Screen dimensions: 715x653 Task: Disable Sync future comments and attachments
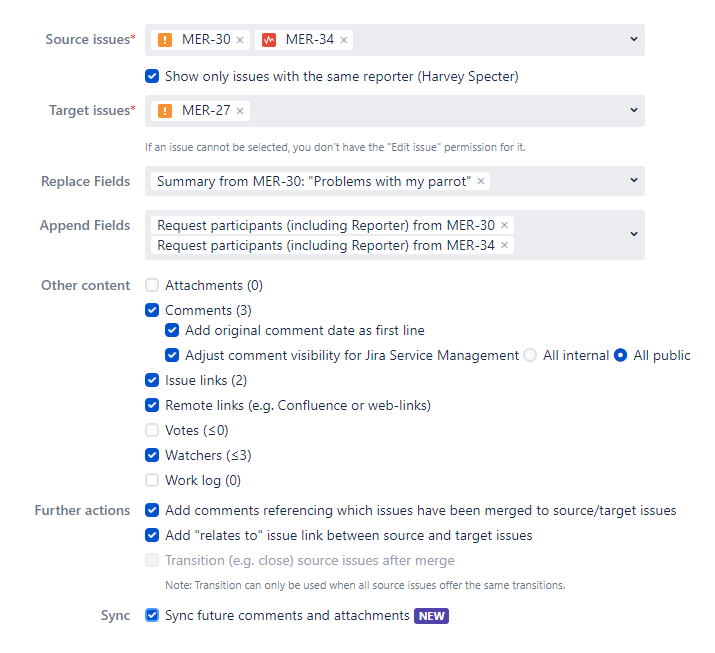[152, 615]
